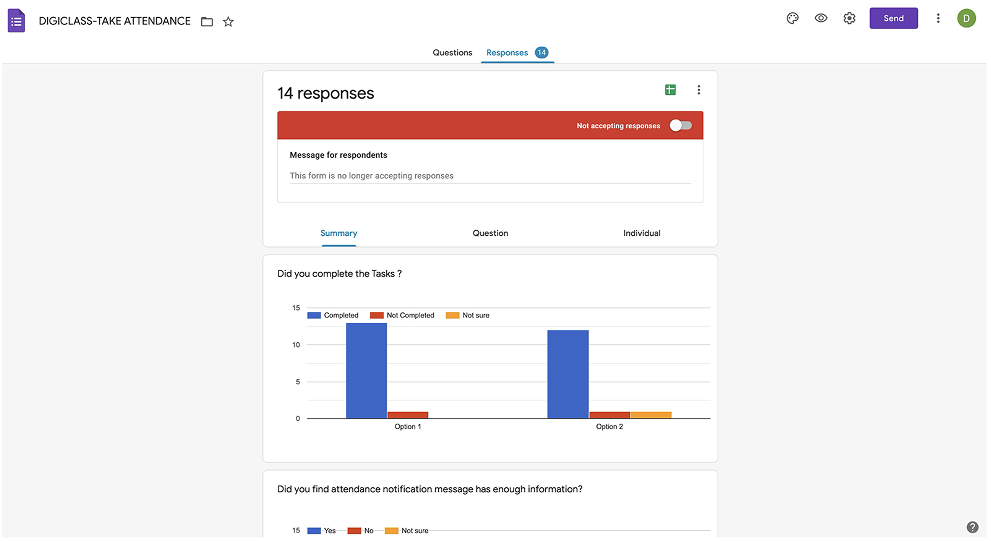The width and height of the screenshot is (991, 541).
Task: Click the 'Message for respondents' label
Action: pos(338,155)
